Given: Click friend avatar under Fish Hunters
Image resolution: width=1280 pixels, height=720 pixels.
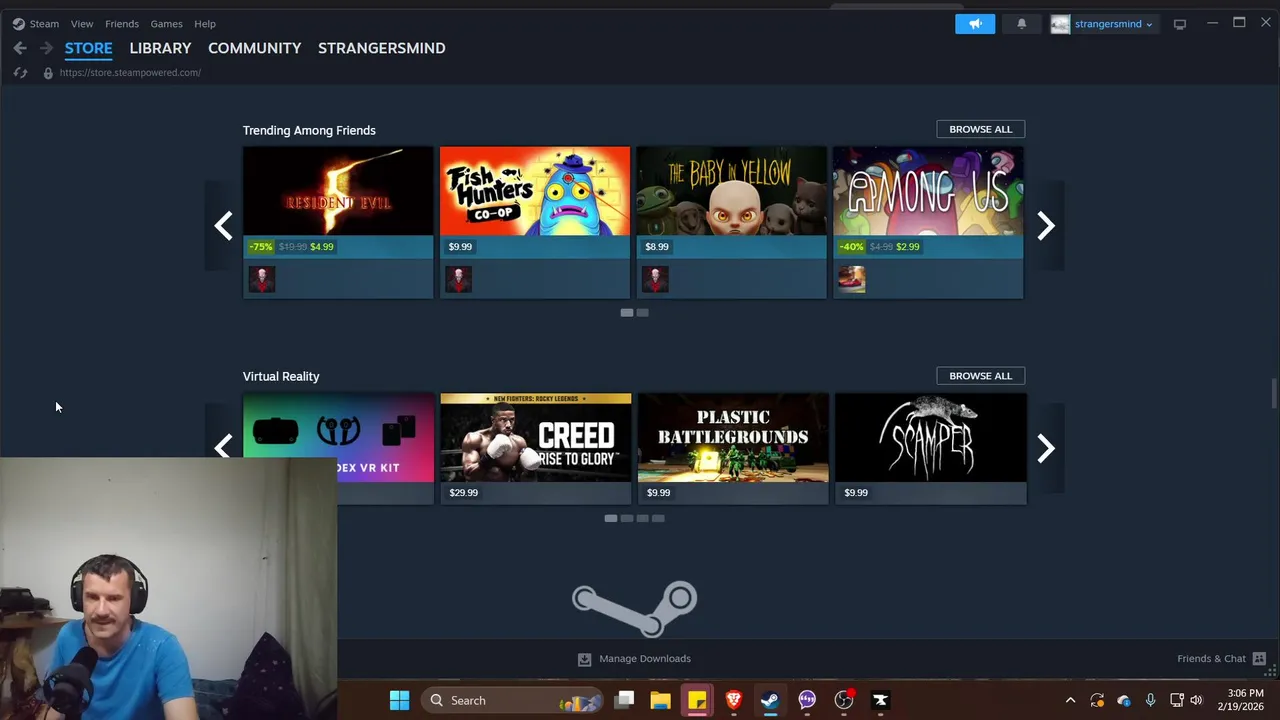Looking at the screenshot, I should tap(459, 279).
